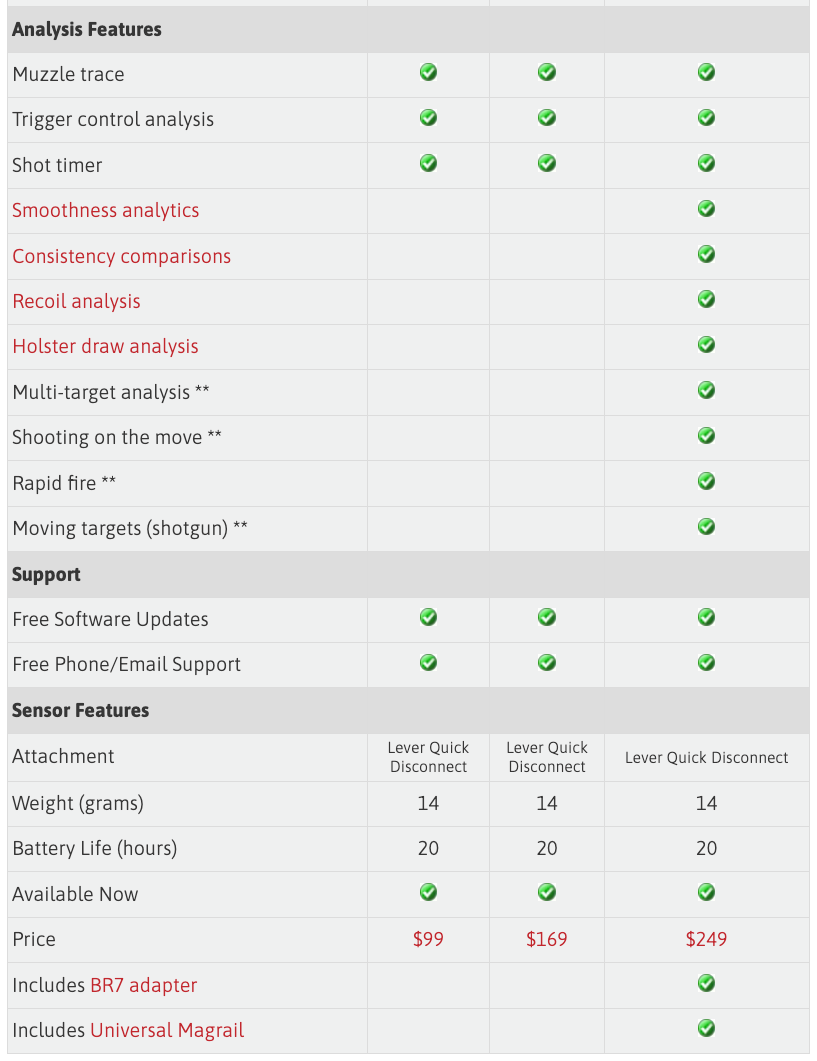This screenshot has height=1061, width=817.
Task: Open the Universal Magrail link
Action: (x=167, y=1030)
